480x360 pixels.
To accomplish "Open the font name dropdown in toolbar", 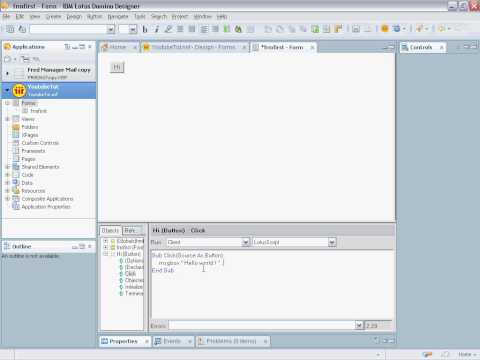I will click(111, 29).
